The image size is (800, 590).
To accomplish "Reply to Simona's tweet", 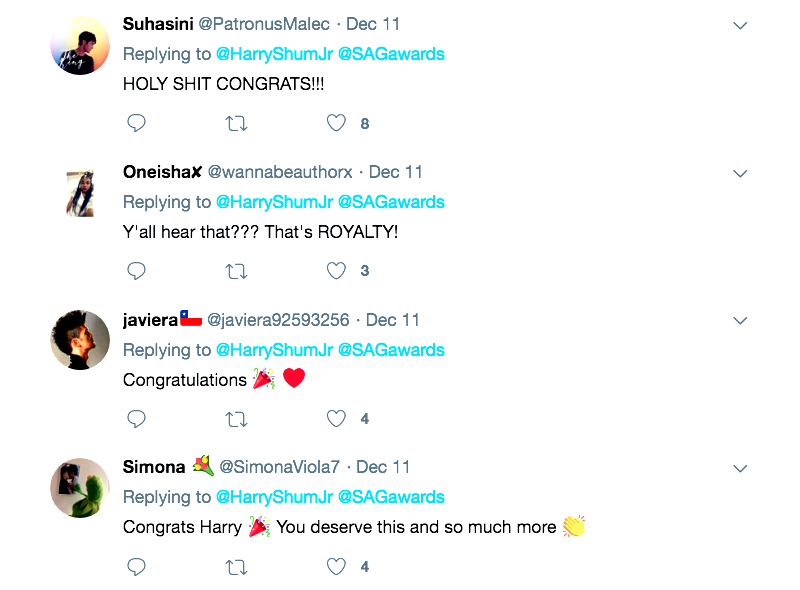I will click(x=137, y=566).
